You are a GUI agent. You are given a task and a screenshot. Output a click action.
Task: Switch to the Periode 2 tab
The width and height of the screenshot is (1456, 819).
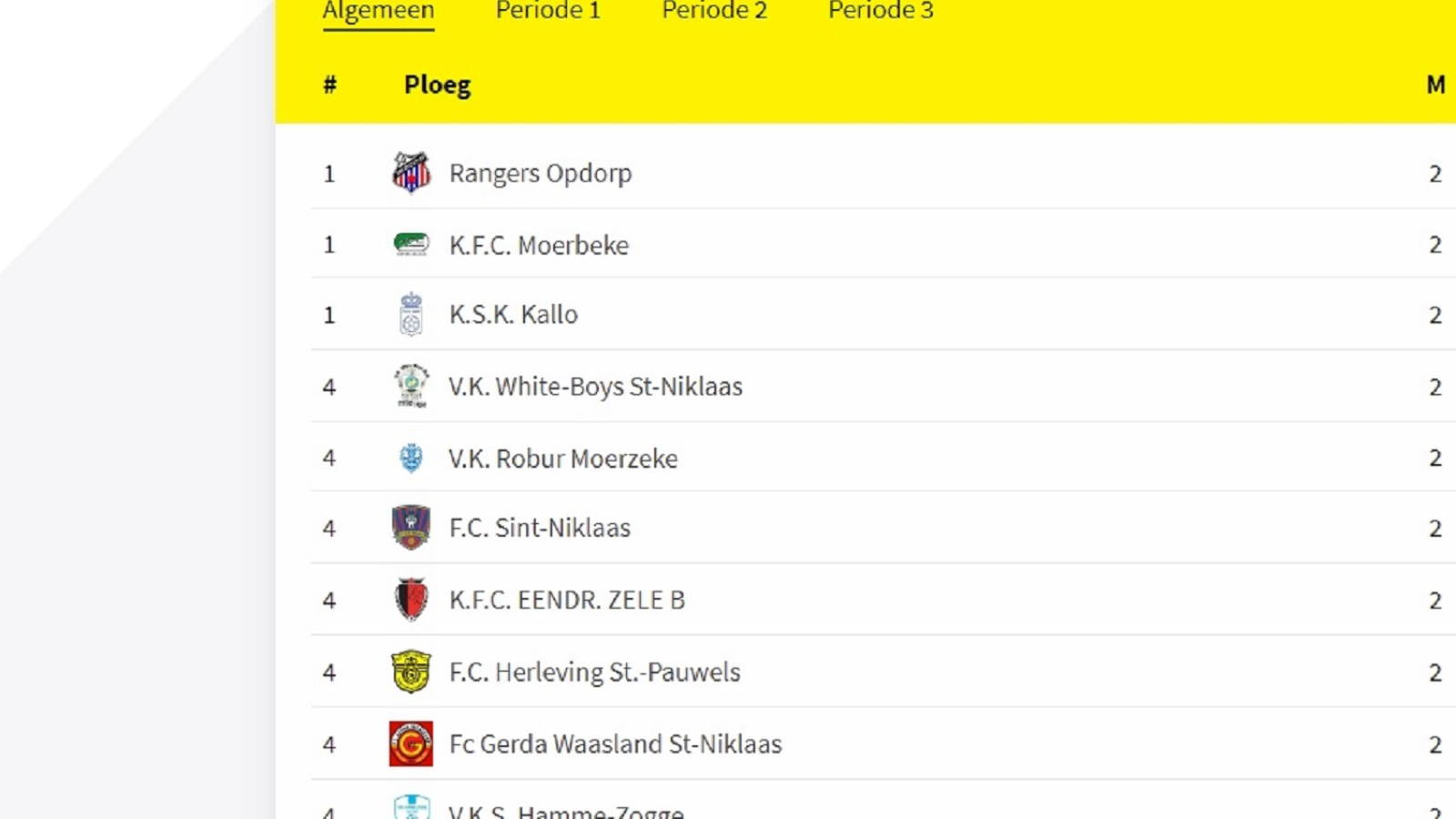(x=714, y=11)
